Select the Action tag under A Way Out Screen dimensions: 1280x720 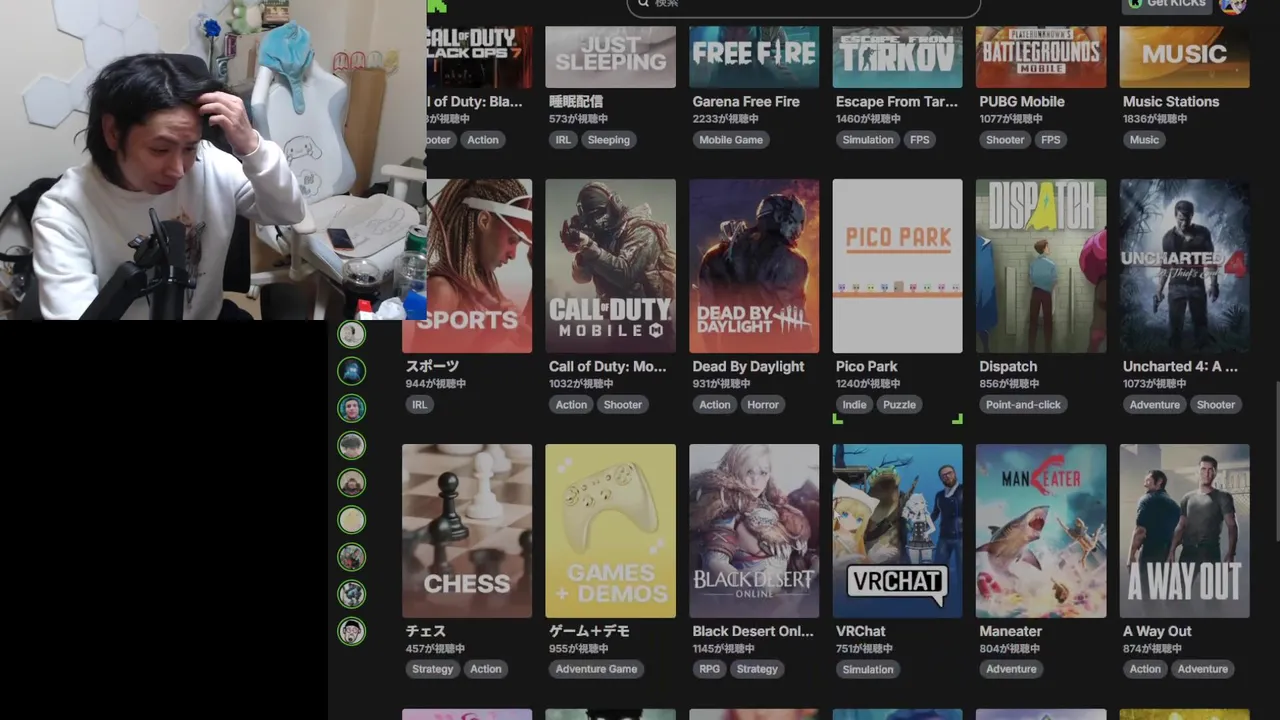(x=1145, y=669)
